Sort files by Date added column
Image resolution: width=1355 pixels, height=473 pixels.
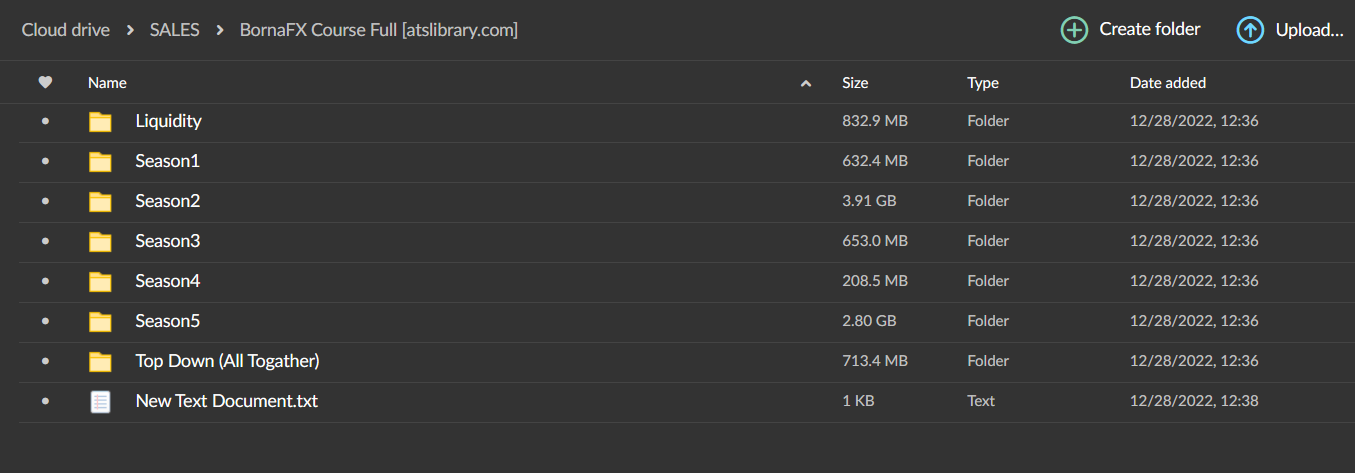pyautogui.click(x=1168, y=83)
